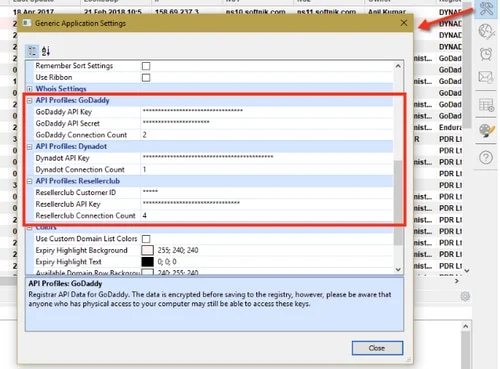Select the 'Dynadot API Key' label
Viewport: 500px width, 369px height.
click(x=62, y=158)
